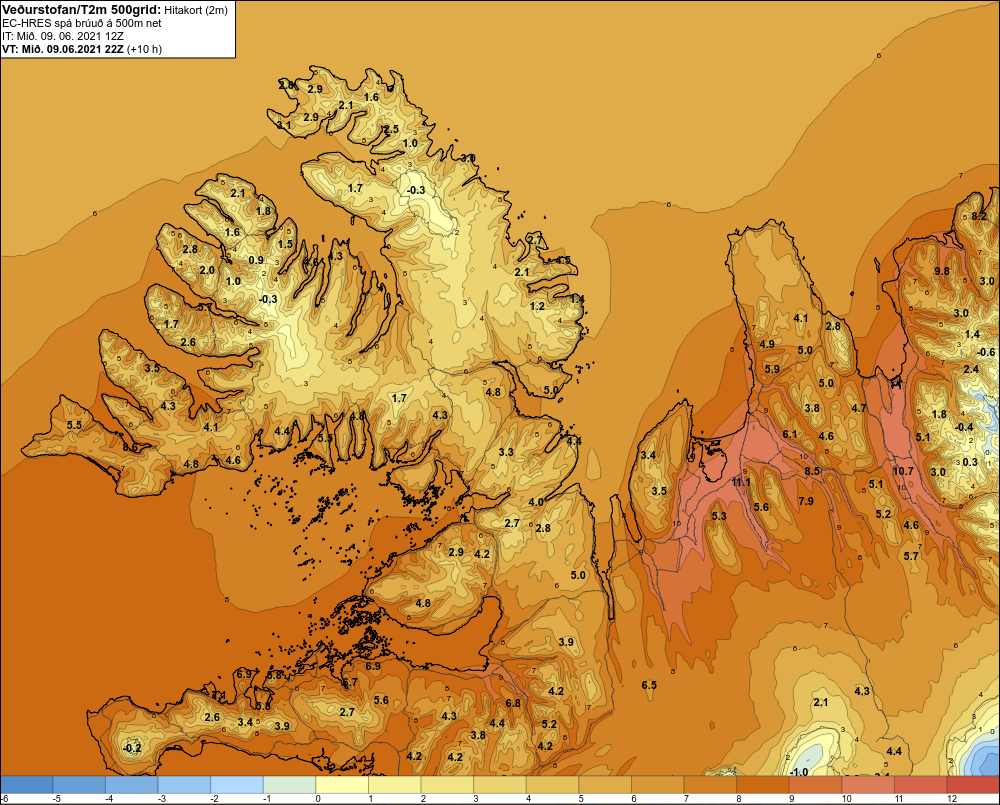Screen dimensions: 1000x805
Task: Click the legend scale label '-6'
Action: [x=5, y=799]
